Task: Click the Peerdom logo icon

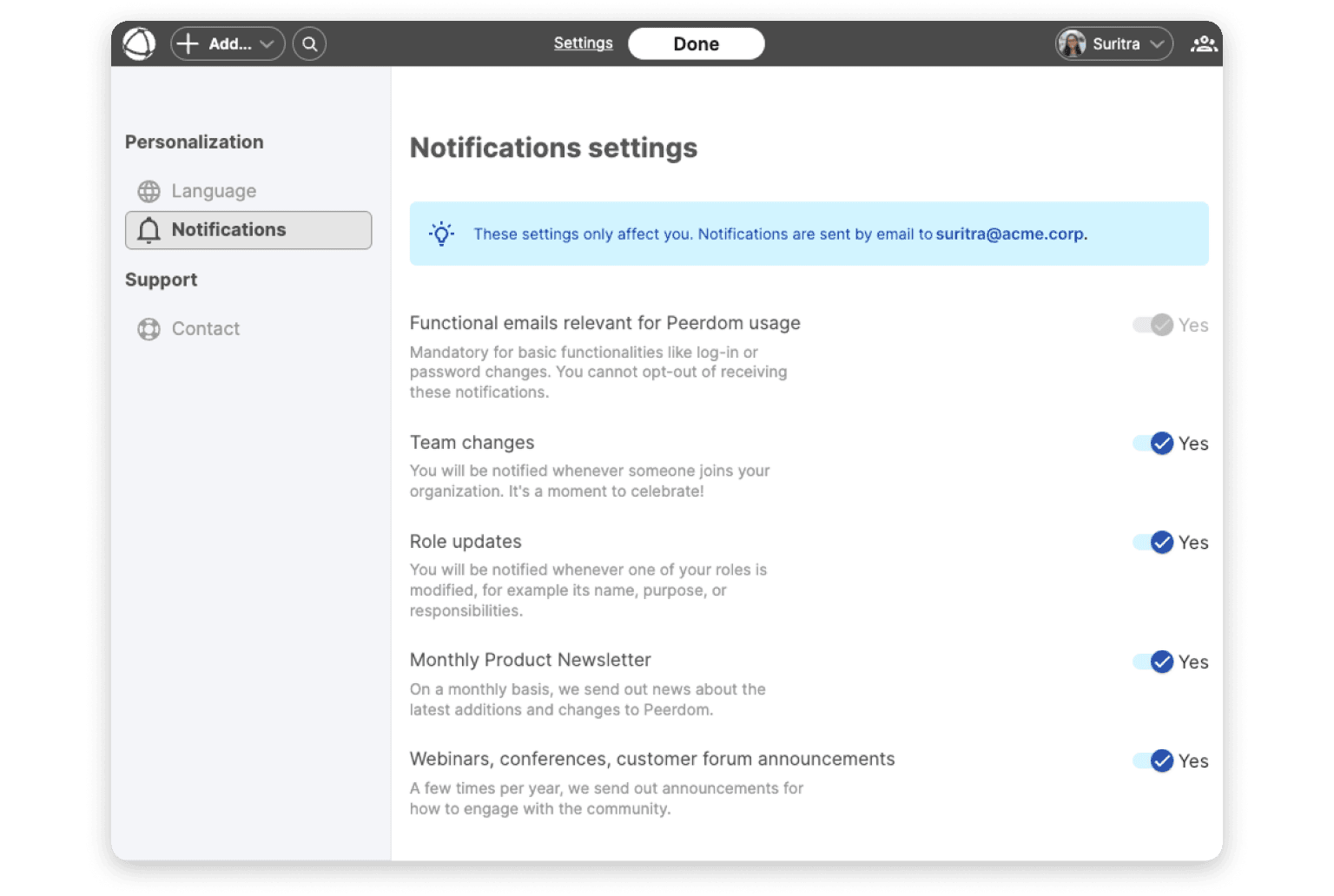Action: 139,43
